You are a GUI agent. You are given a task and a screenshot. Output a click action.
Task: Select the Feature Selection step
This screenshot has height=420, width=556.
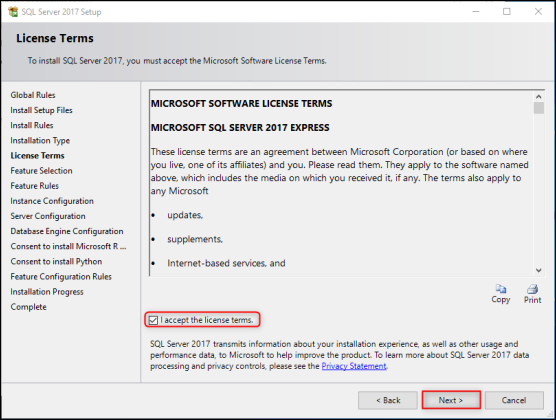pyautogui.click(x=41, y=171)
